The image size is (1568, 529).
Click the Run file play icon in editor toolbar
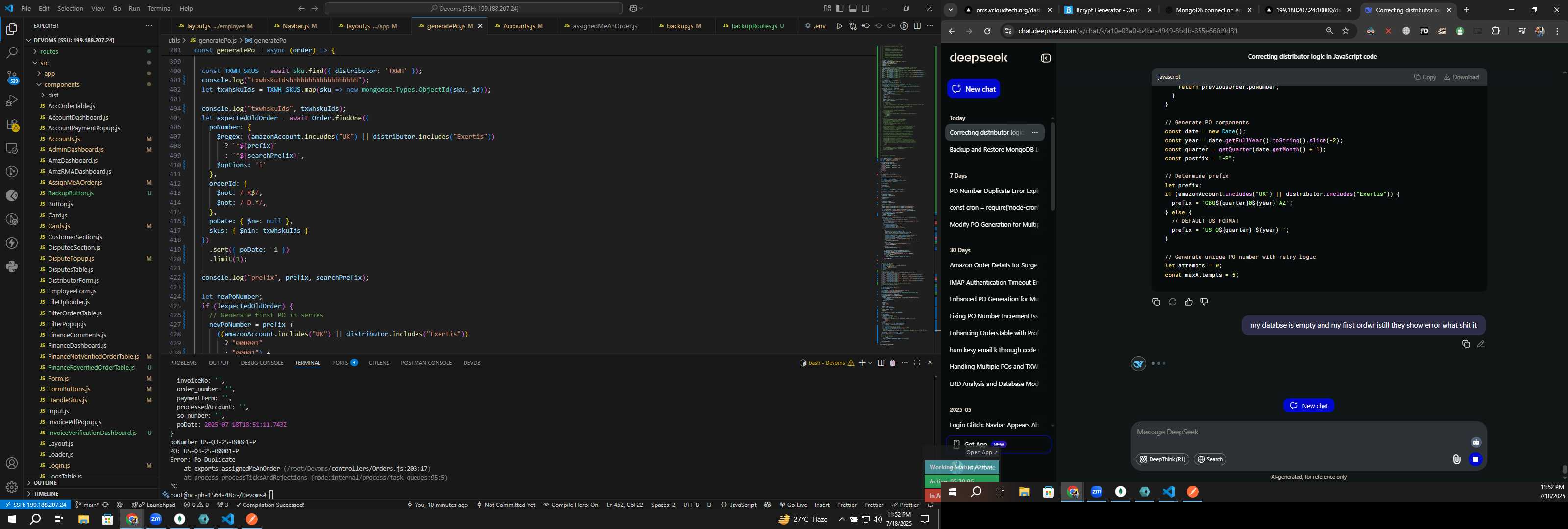click(x=839, y=26)
